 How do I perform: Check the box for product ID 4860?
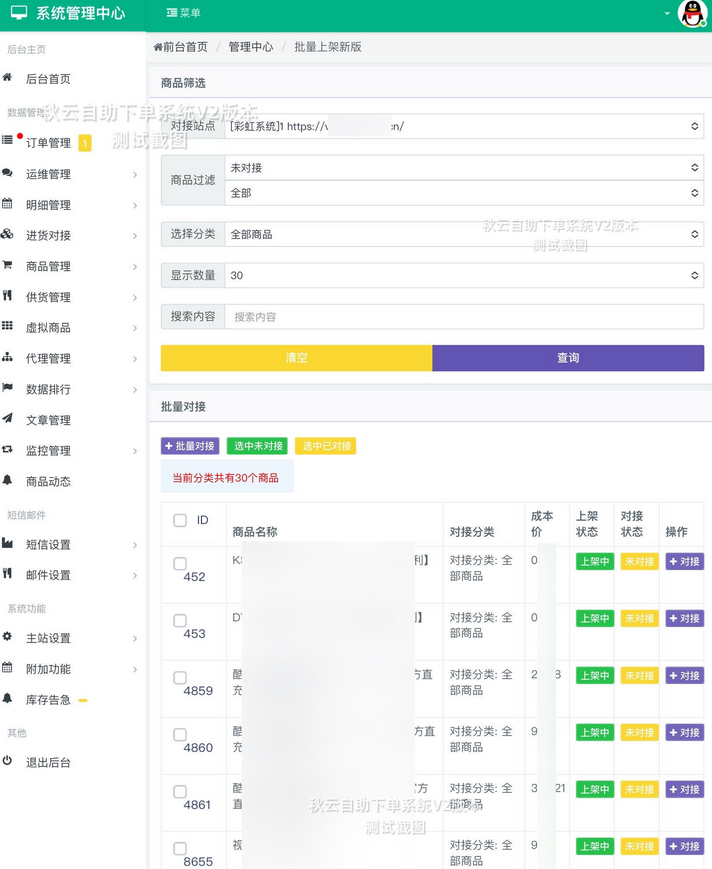(x=180, y=735)
